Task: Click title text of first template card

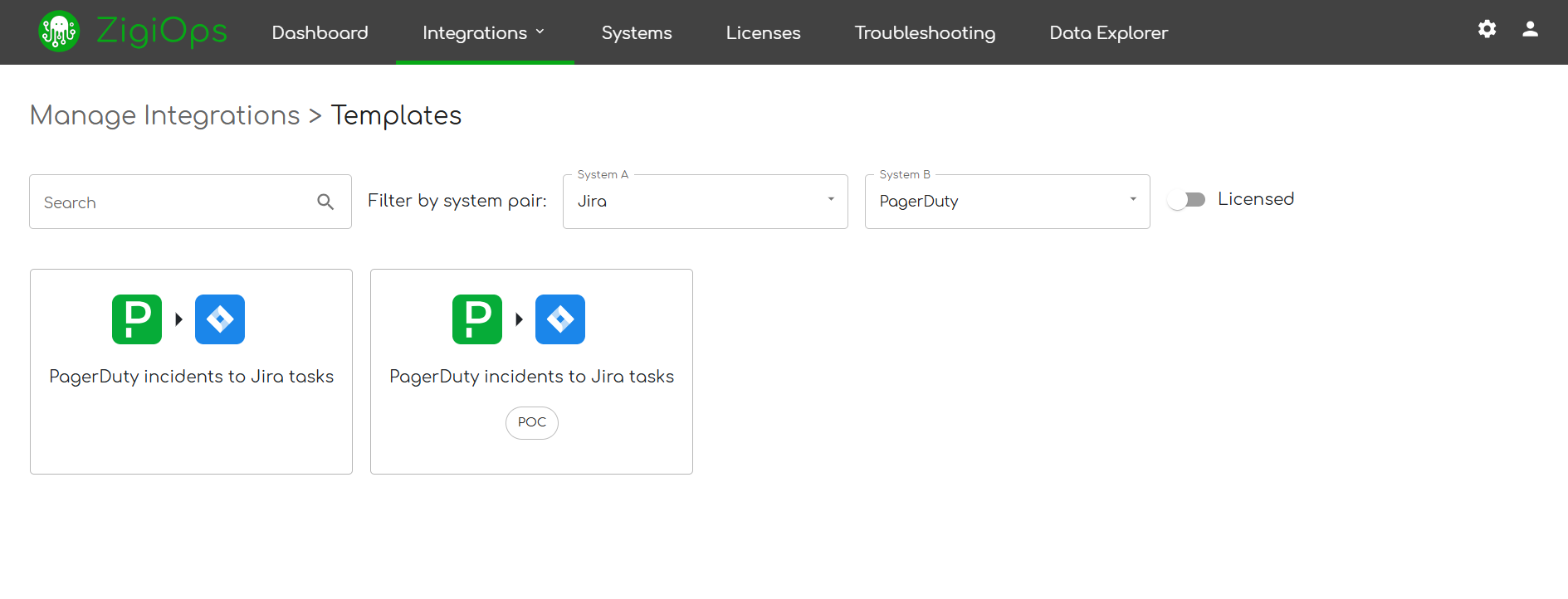Action: click(191, 377)
